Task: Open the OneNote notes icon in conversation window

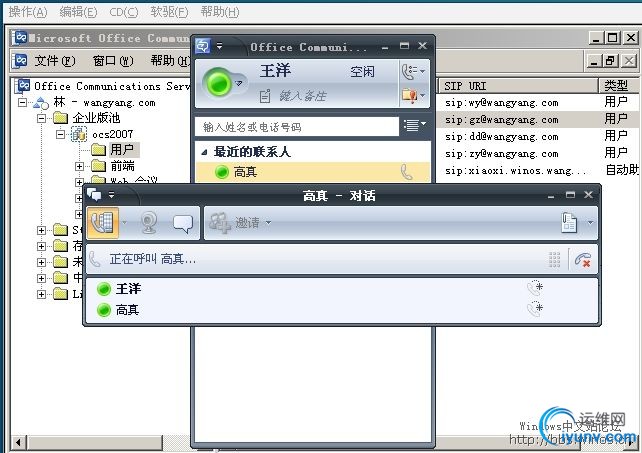Action: [x=569, y=223]
